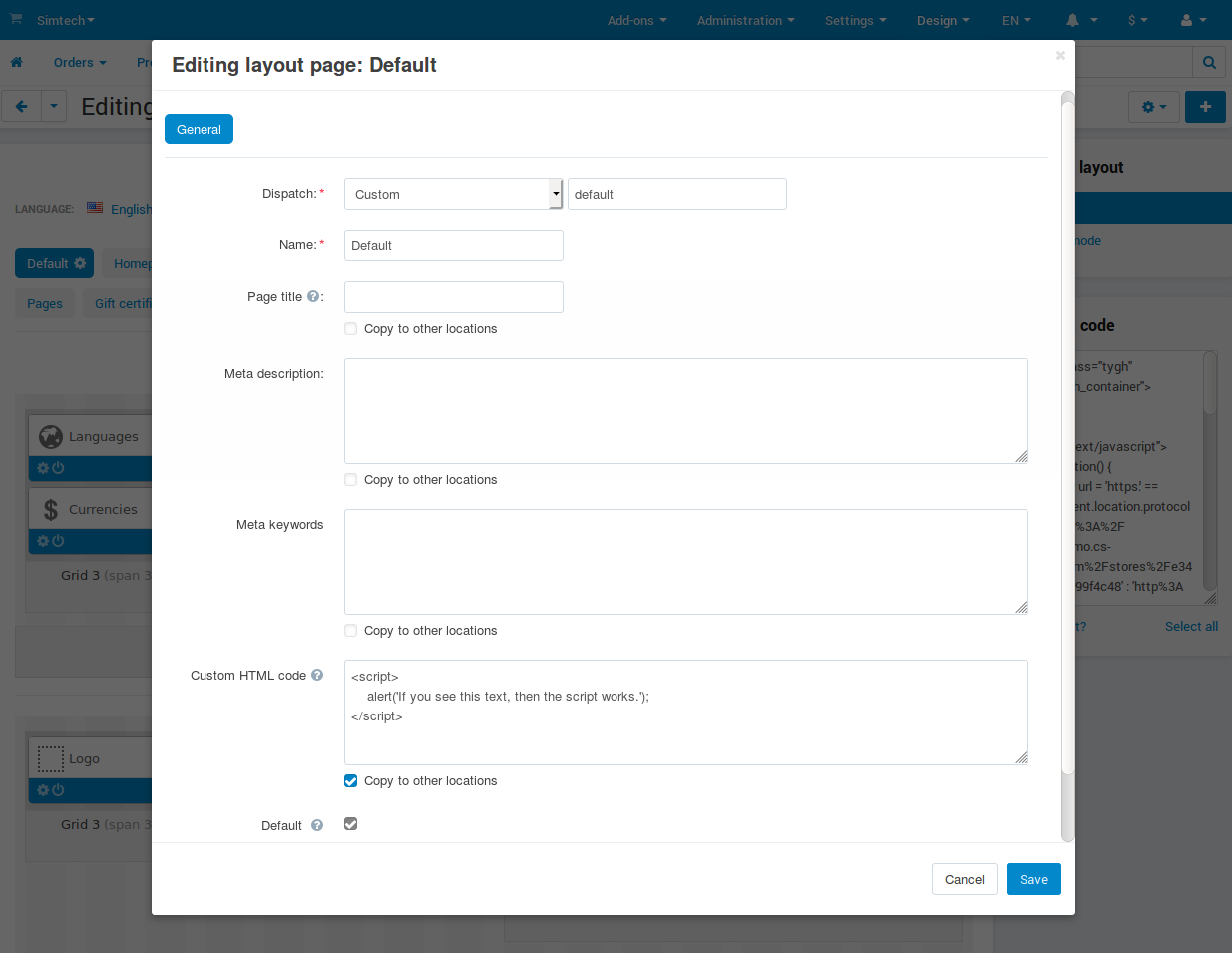This screenshot has height=953, width=1232.
Task: Close the Editing layout page dialog
Action: [1060, 56]
